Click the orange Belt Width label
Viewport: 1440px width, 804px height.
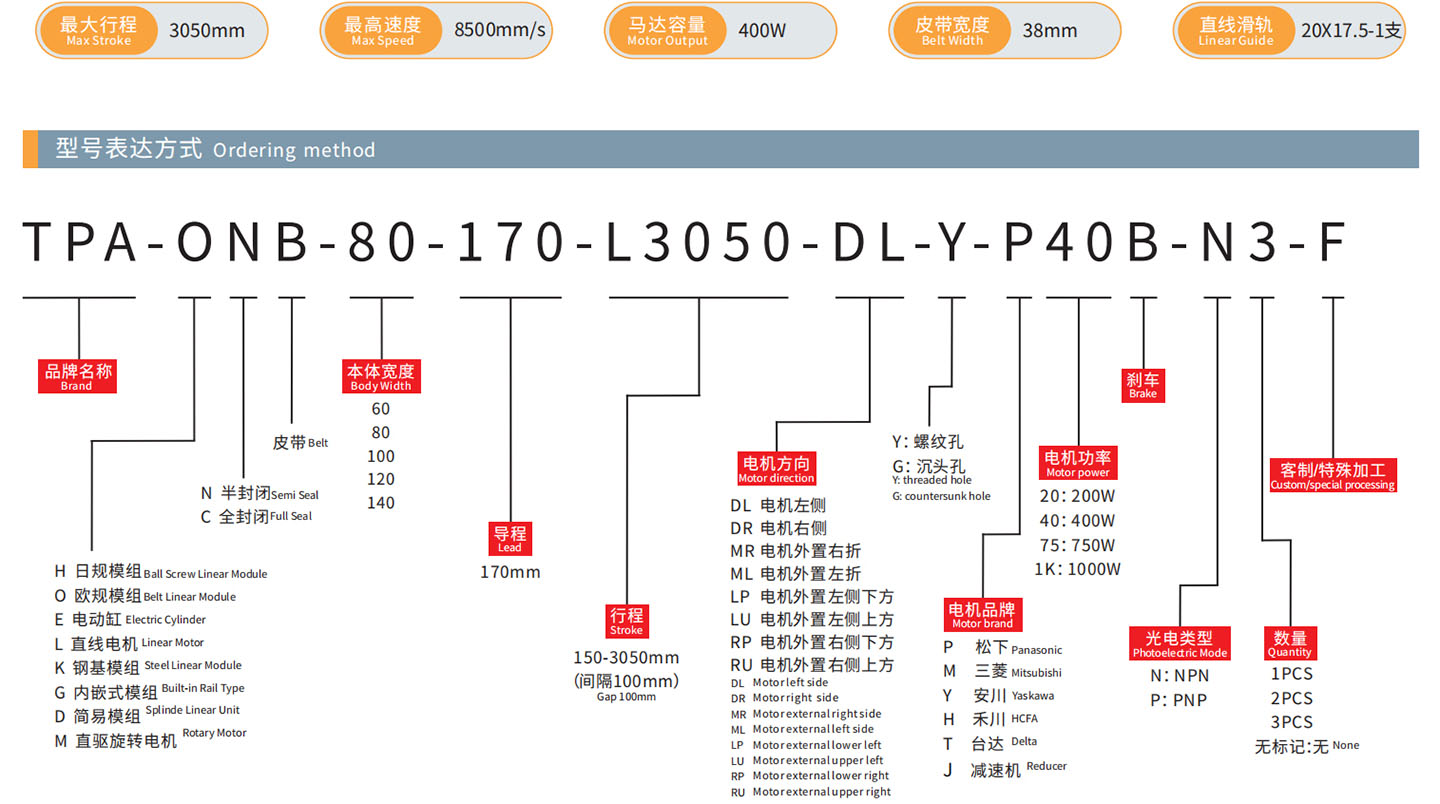coord(952,30)
